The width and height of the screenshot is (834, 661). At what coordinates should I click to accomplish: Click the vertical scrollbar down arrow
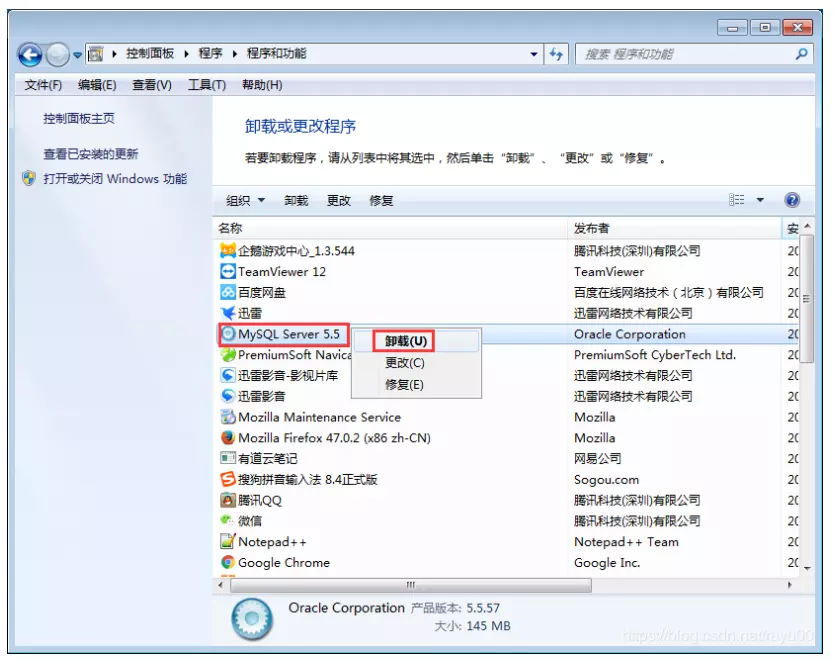coord(807,568)
